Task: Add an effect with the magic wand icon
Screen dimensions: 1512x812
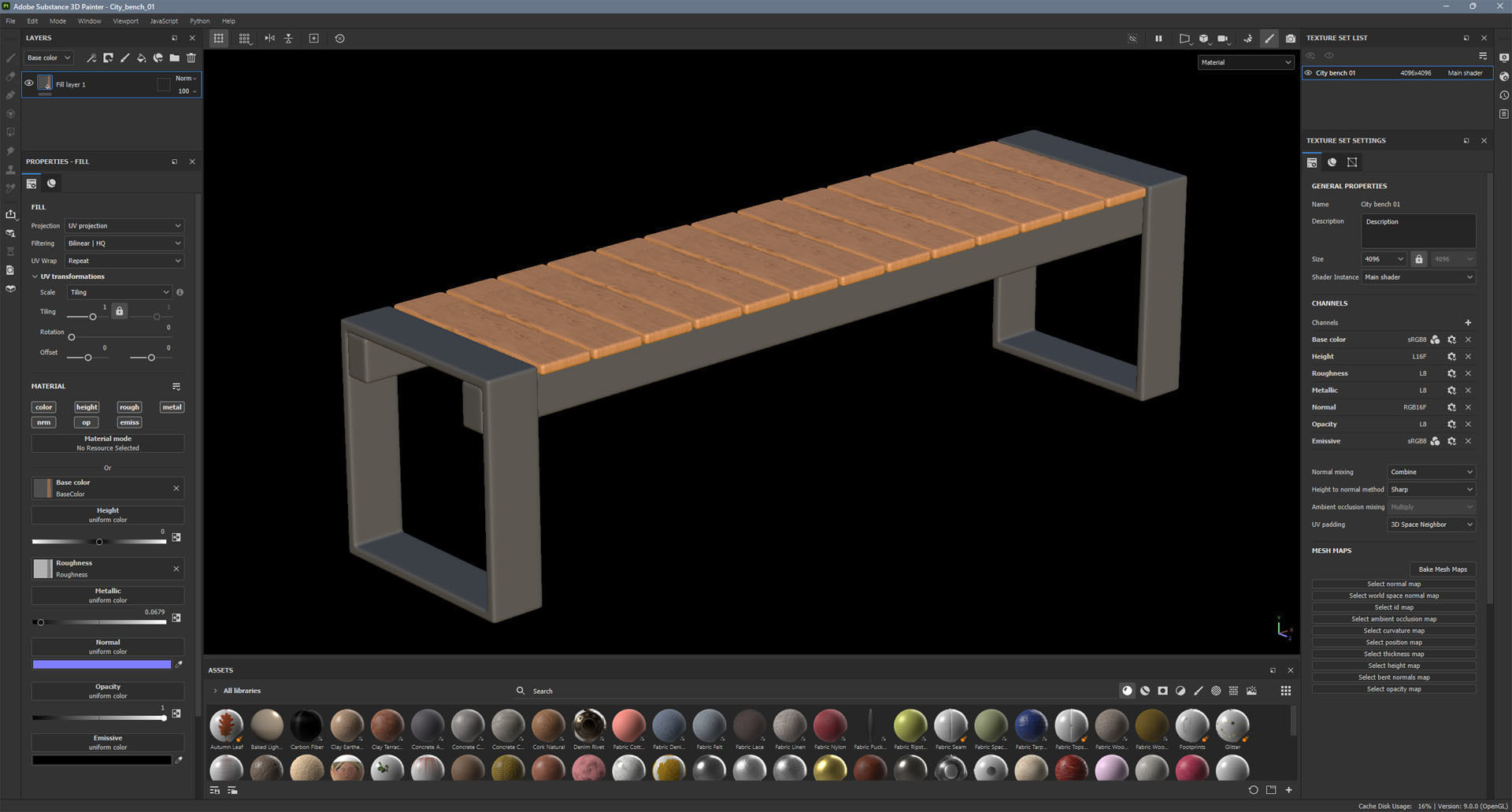Action: 91,57
